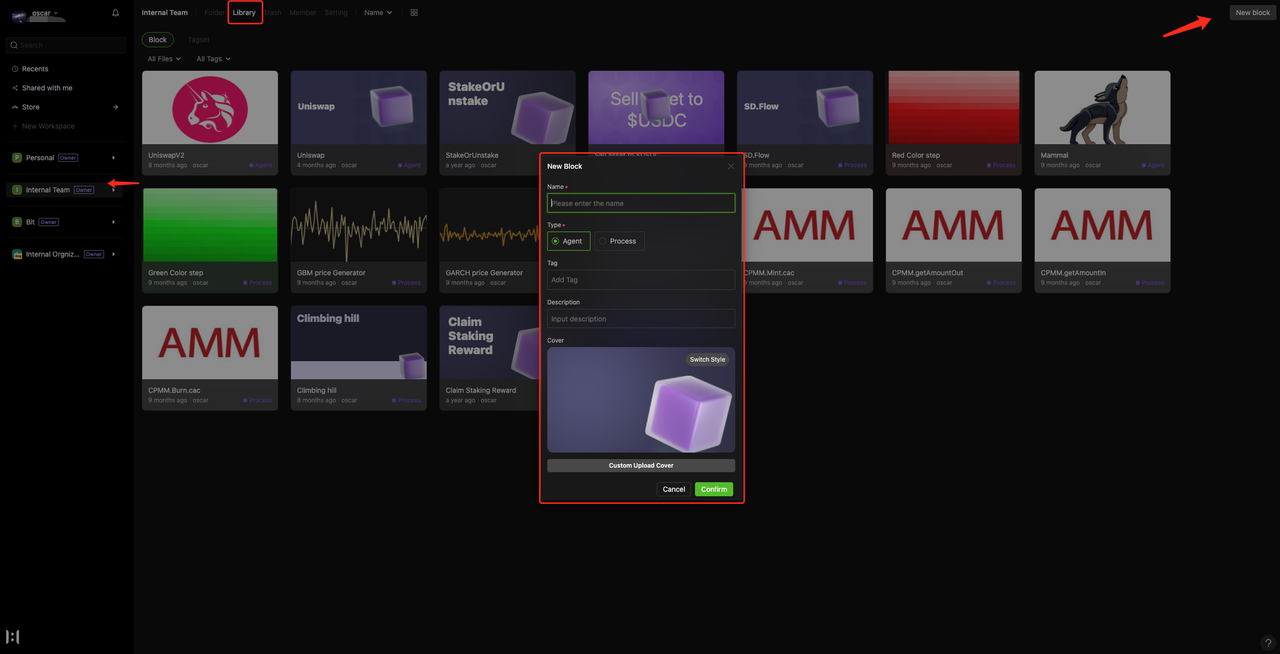
Task: Click the Confirm button
Action: (713, 489)
